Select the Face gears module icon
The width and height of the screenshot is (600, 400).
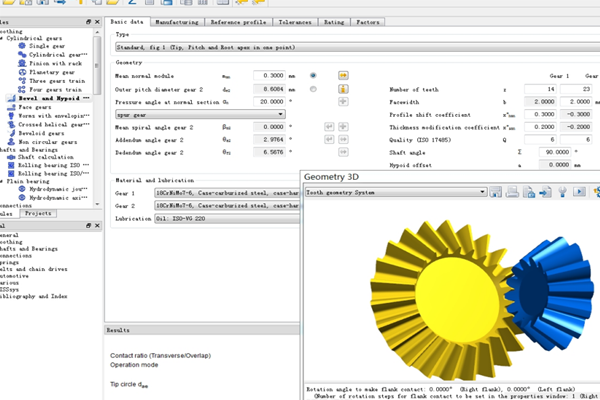pyautogui.click(x=11, y=107)
